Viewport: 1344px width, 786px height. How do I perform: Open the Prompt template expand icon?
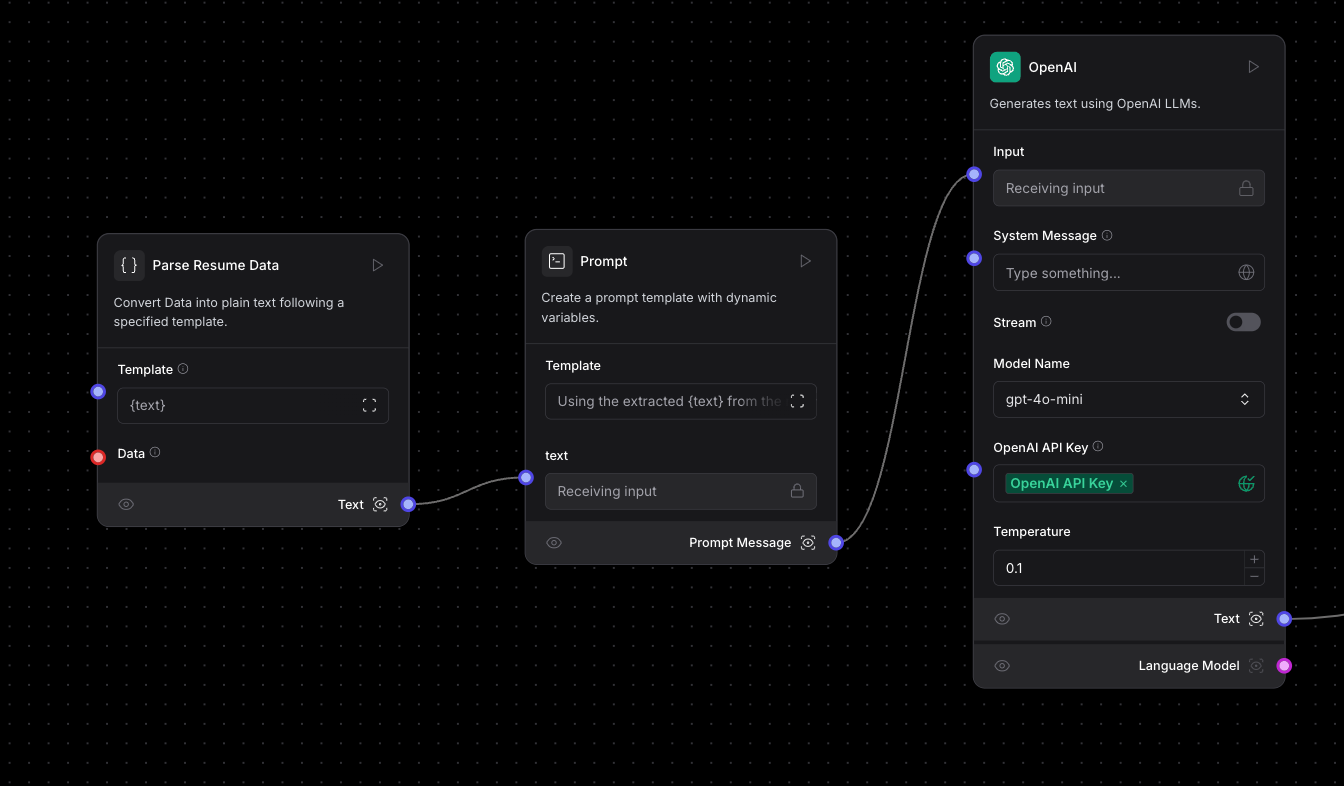pos(797,401)
